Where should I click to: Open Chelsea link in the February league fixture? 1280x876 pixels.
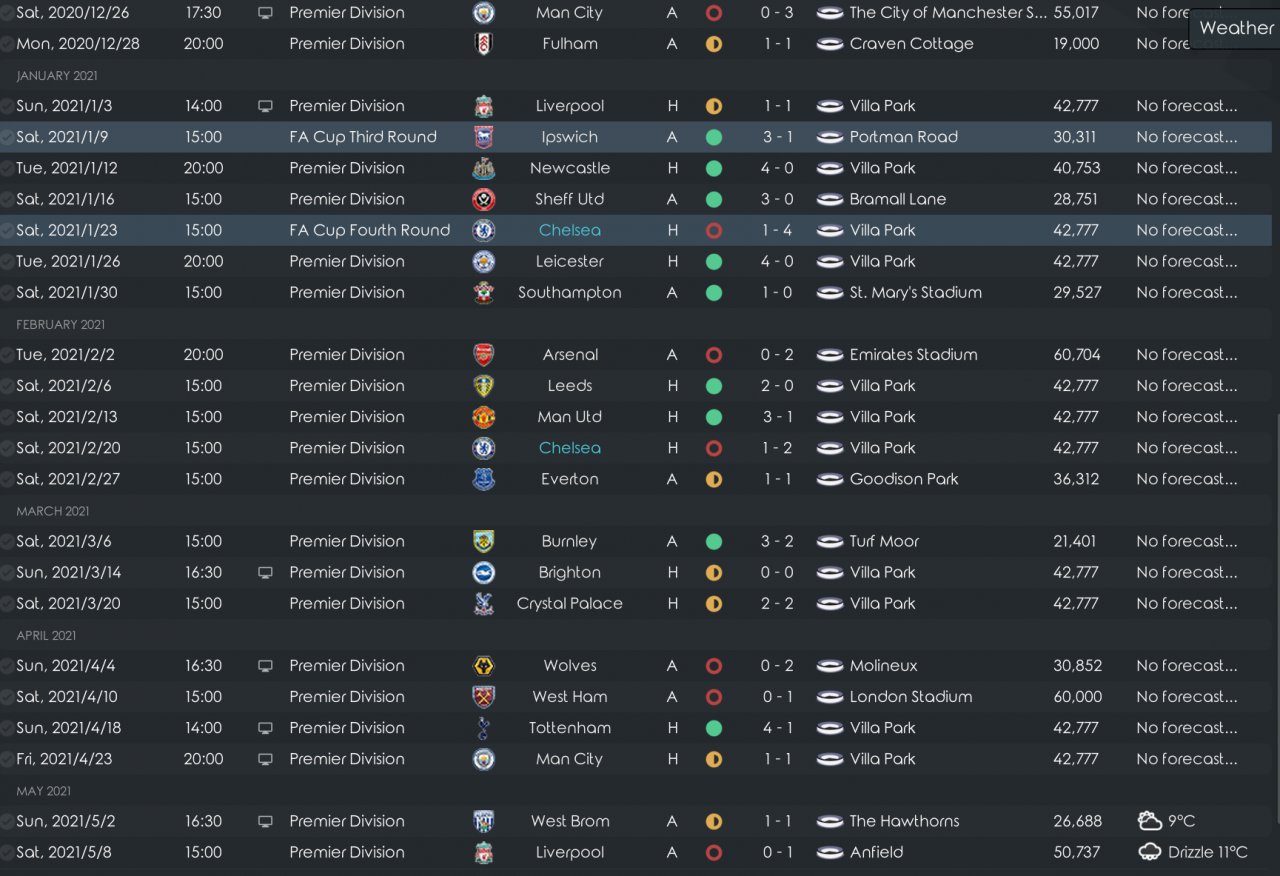click(569, 448)
